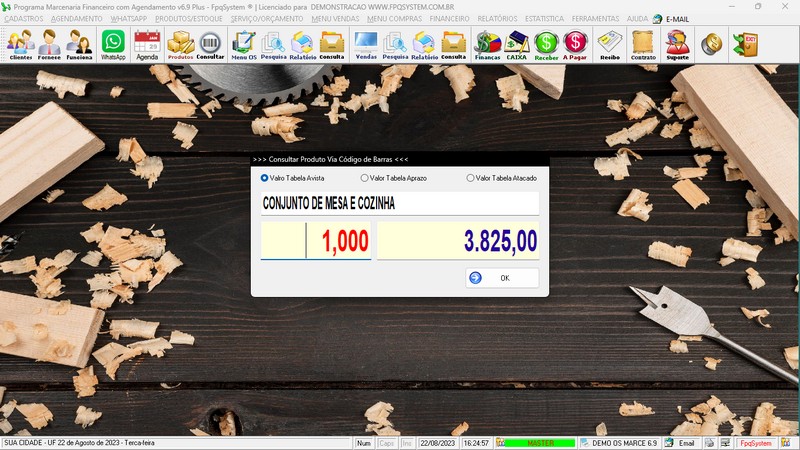This screenshot has height=450, width=800.
Task: Click the Caps indicator in status bar
Action: [386, 443]
